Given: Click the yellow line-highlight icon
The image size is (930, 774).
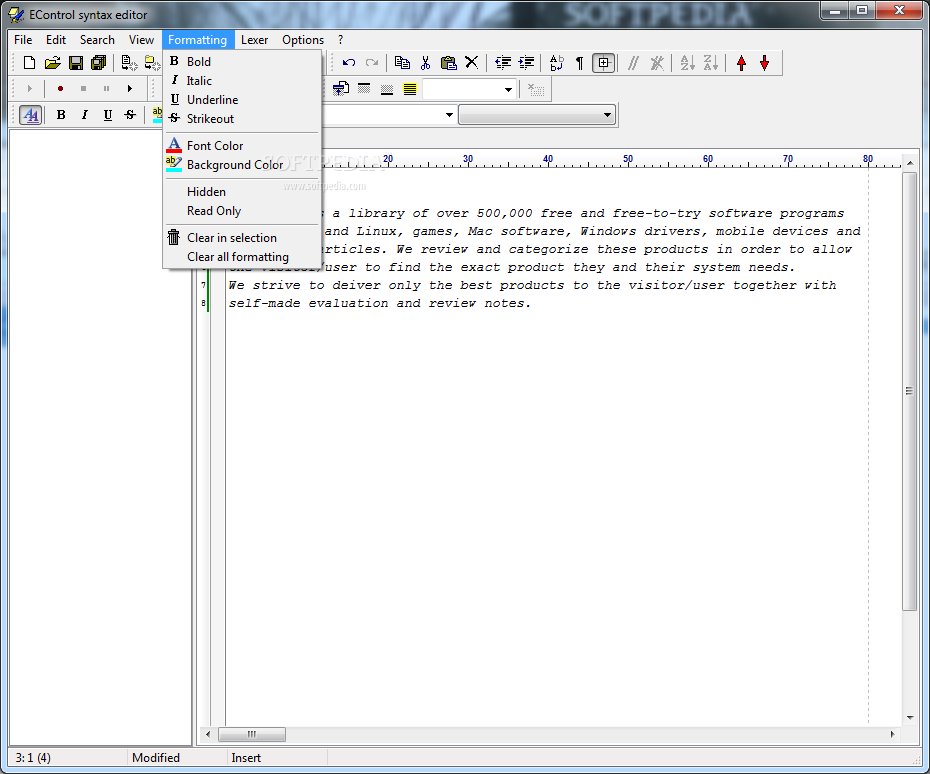Looking at the screenshot, I should 410,89.
